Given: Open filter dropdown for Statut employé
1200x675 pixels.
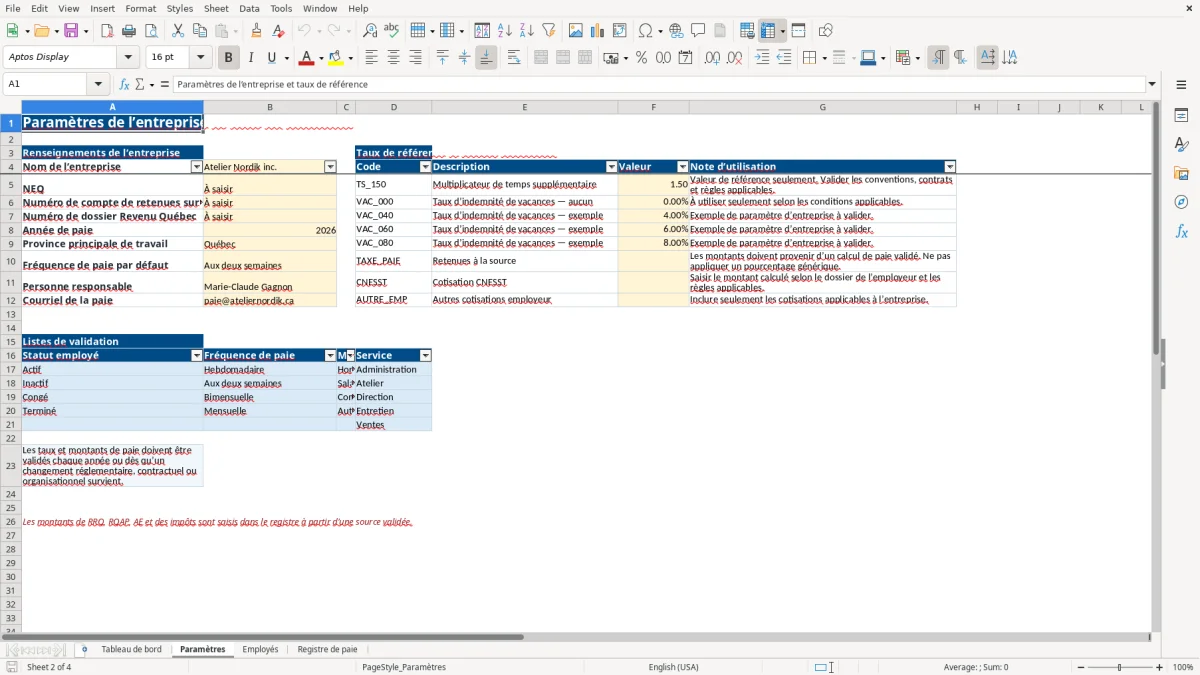Looking at the screenshot, I should click(x=197, y=356).
